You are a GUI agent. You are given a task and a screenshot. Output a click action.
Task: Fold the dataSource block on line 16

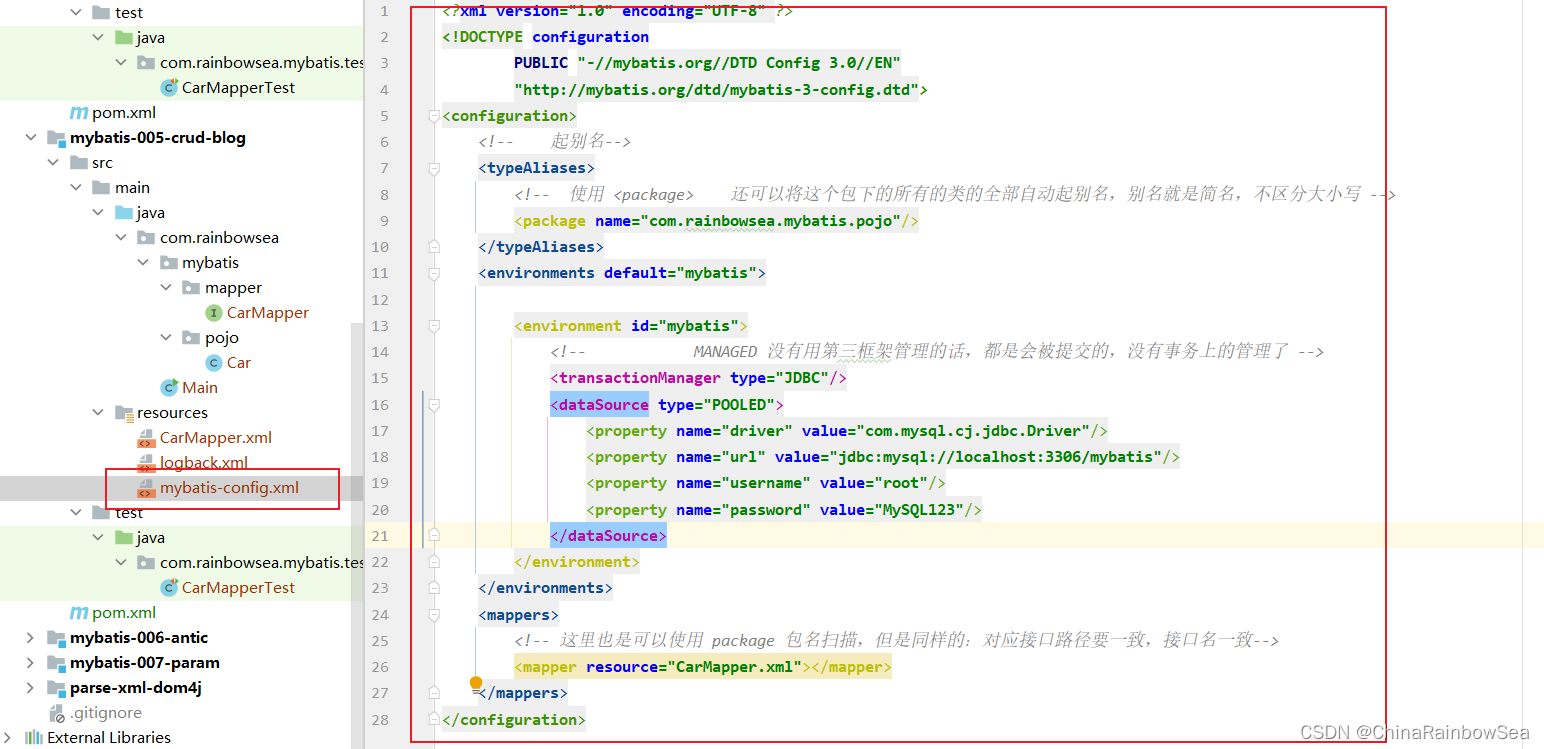tap(434, 405)
